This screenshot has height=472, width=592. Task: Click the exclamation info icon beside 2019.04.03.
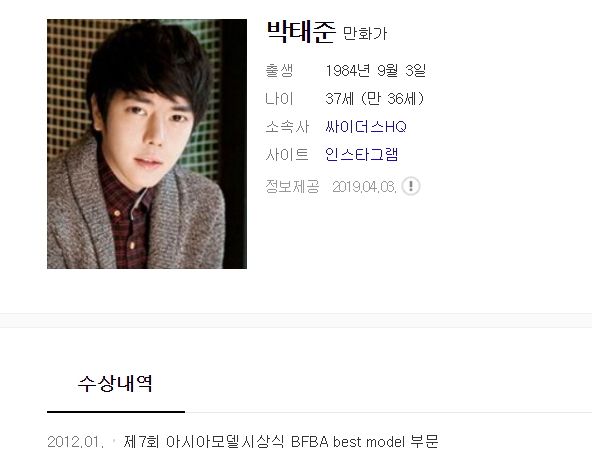[410, 186]
